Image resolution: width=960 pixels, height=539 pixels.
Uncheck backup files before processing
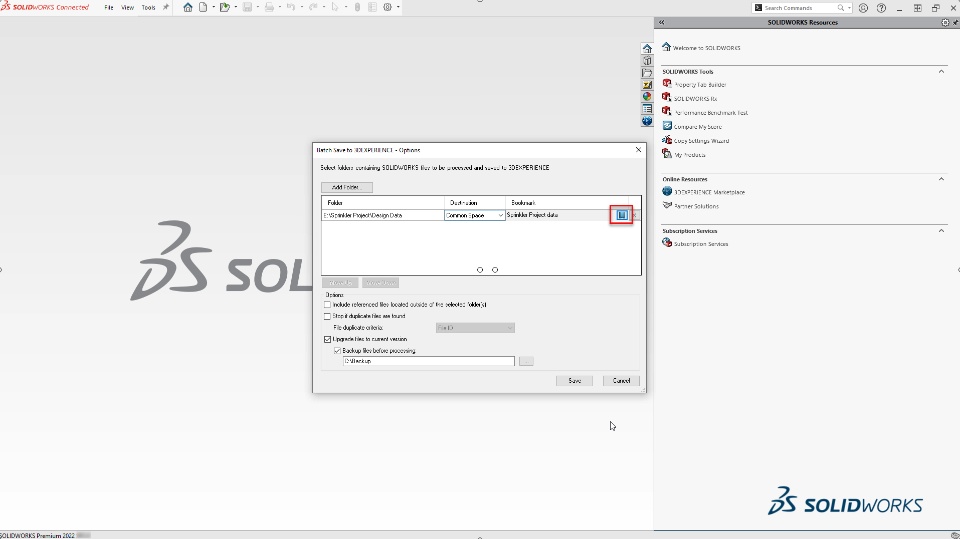pyautogui.click(x=337, y=351)
